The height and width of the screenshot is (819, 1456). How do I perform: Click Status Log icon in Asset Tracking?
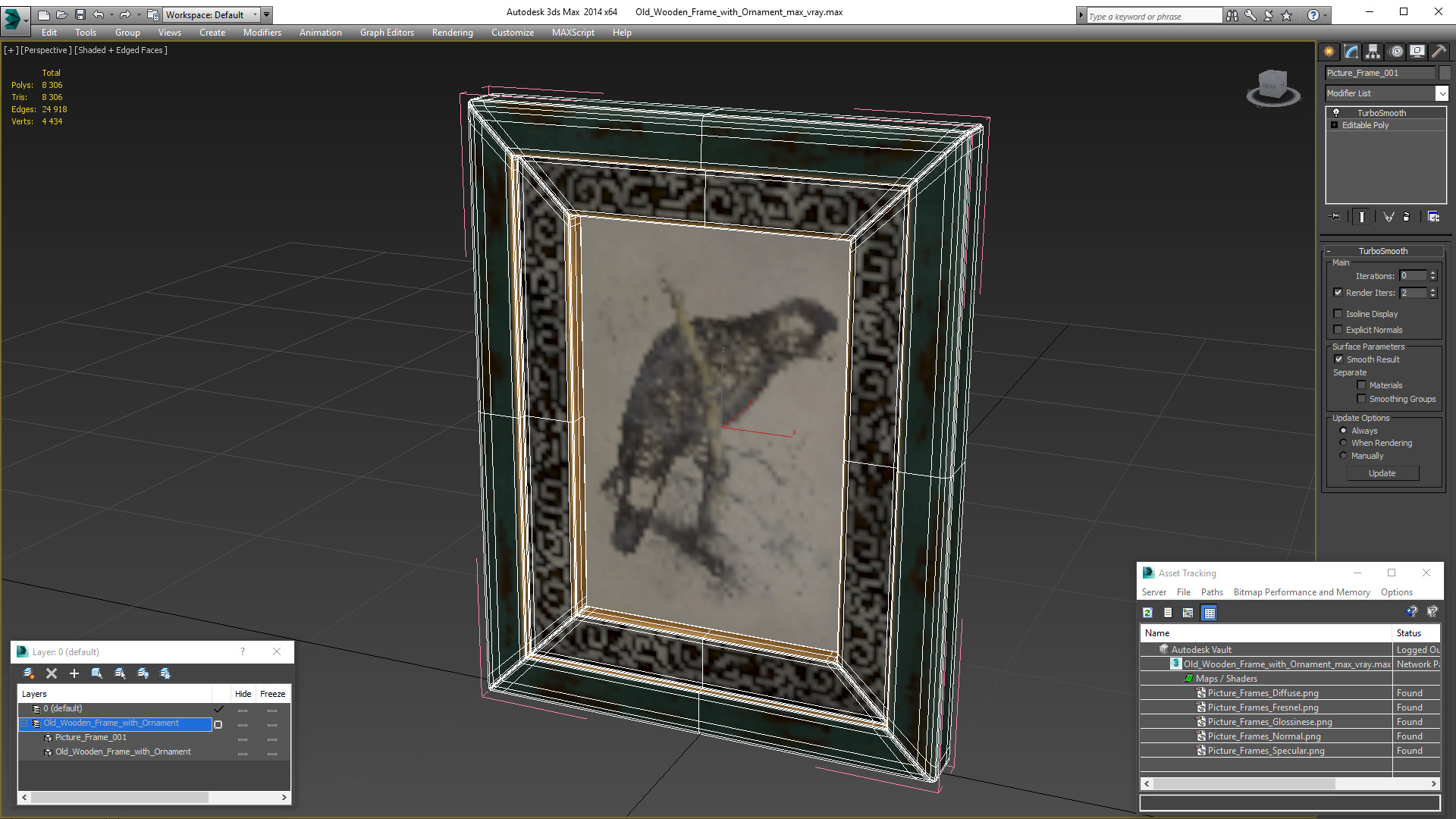point(1168,613)
